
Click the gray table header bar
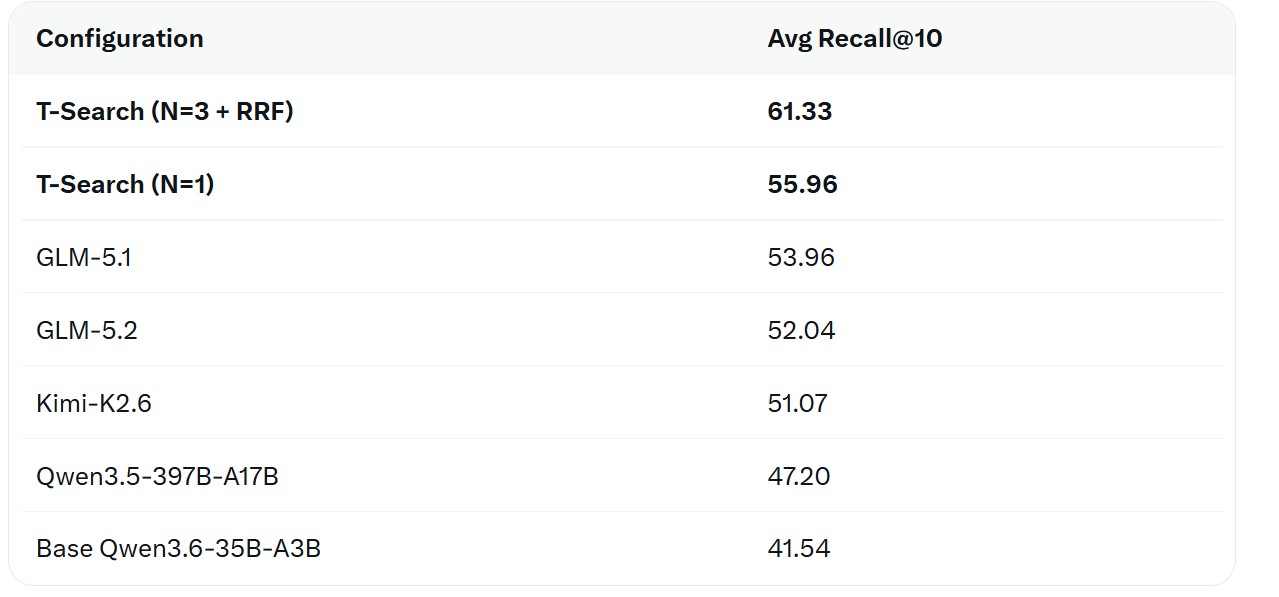tap(622, 39)
